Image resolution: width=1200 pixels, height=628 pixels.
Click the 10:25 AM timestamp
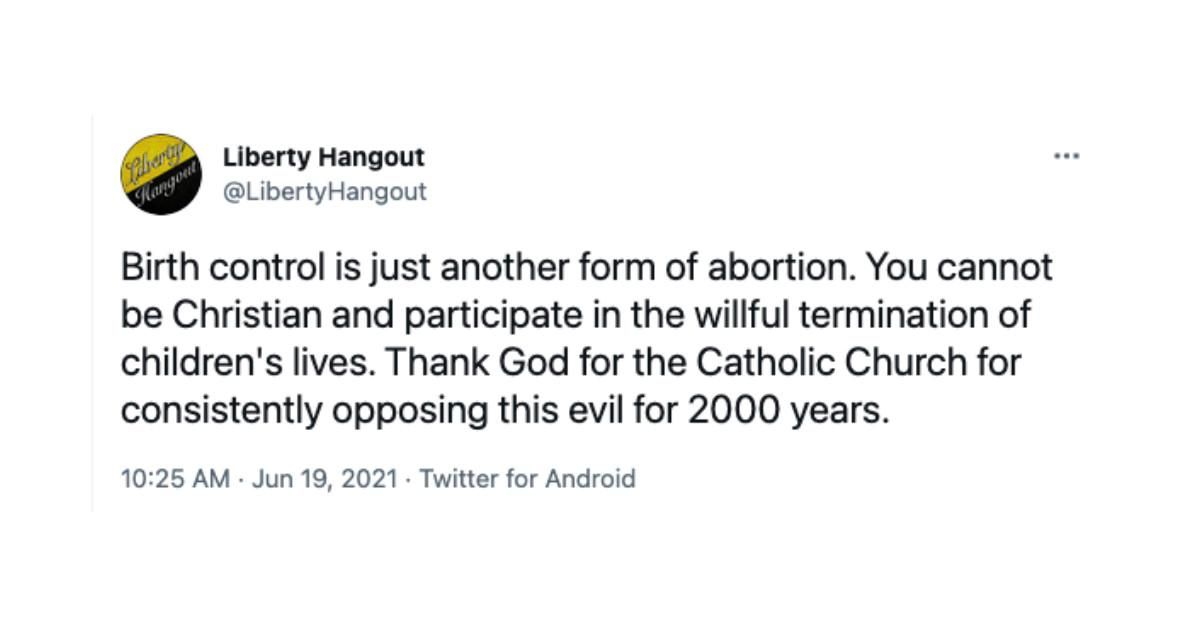[x=176, y=479]
